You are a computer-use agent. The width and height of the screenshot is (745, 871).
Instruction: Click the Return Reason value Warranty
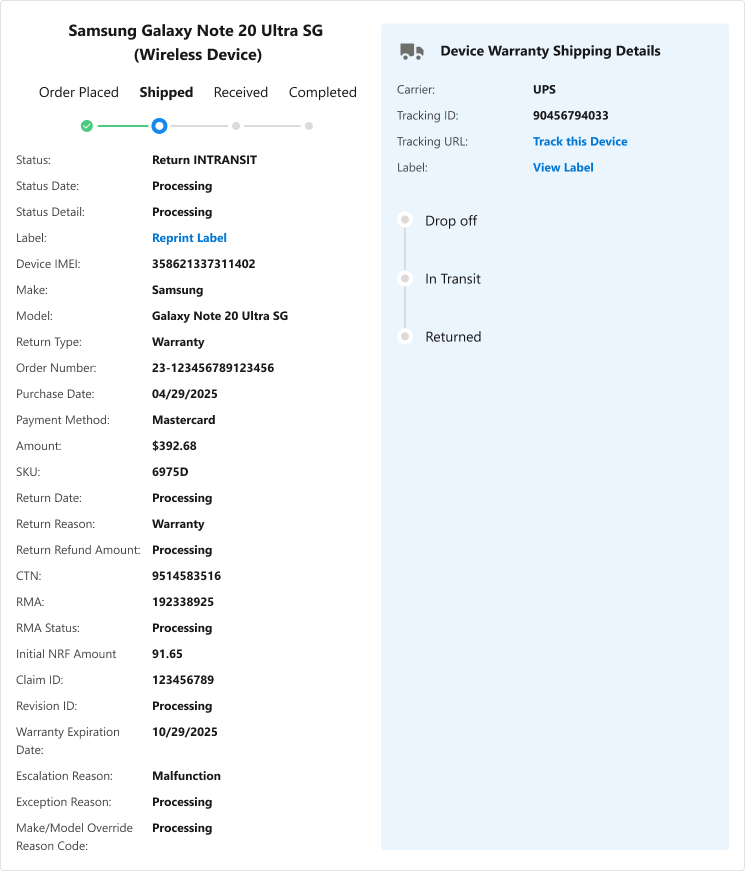178,524
